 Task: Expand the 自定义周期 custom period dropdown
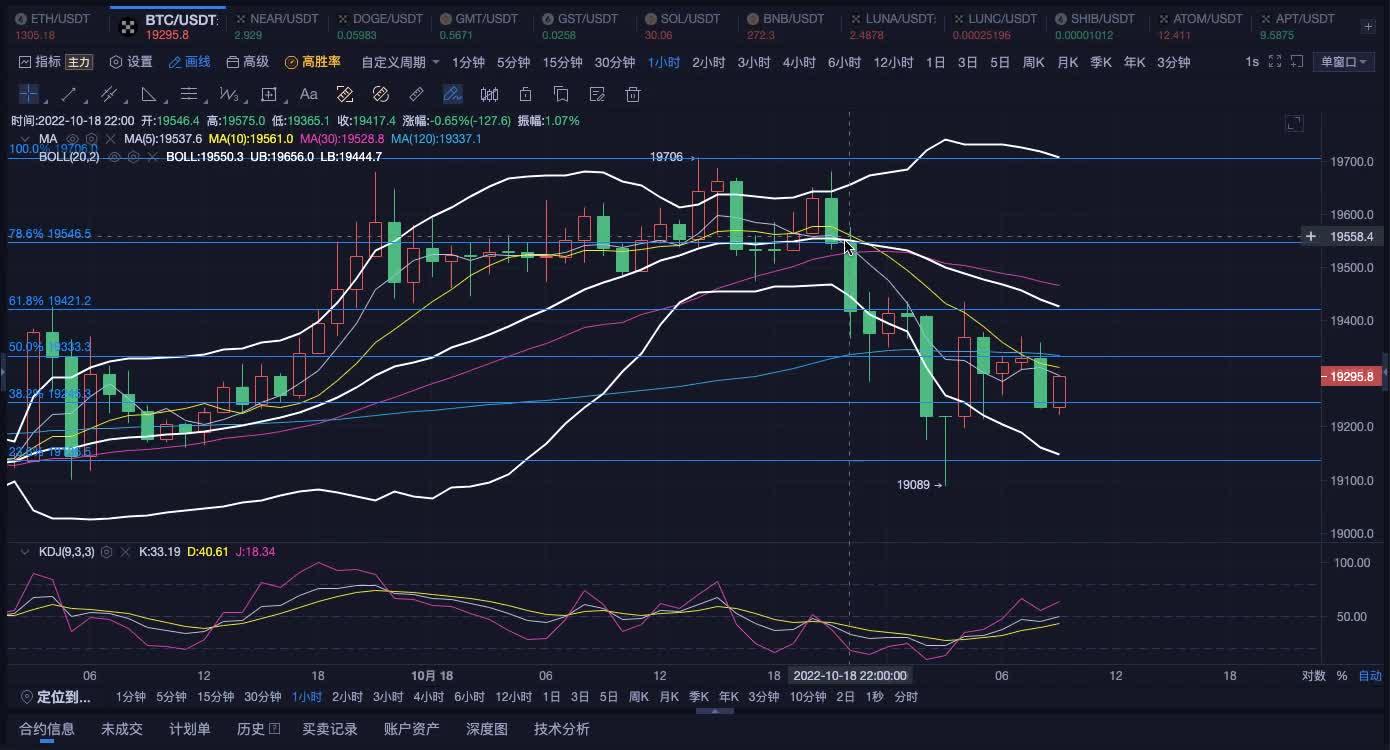(x=400, y=62)
